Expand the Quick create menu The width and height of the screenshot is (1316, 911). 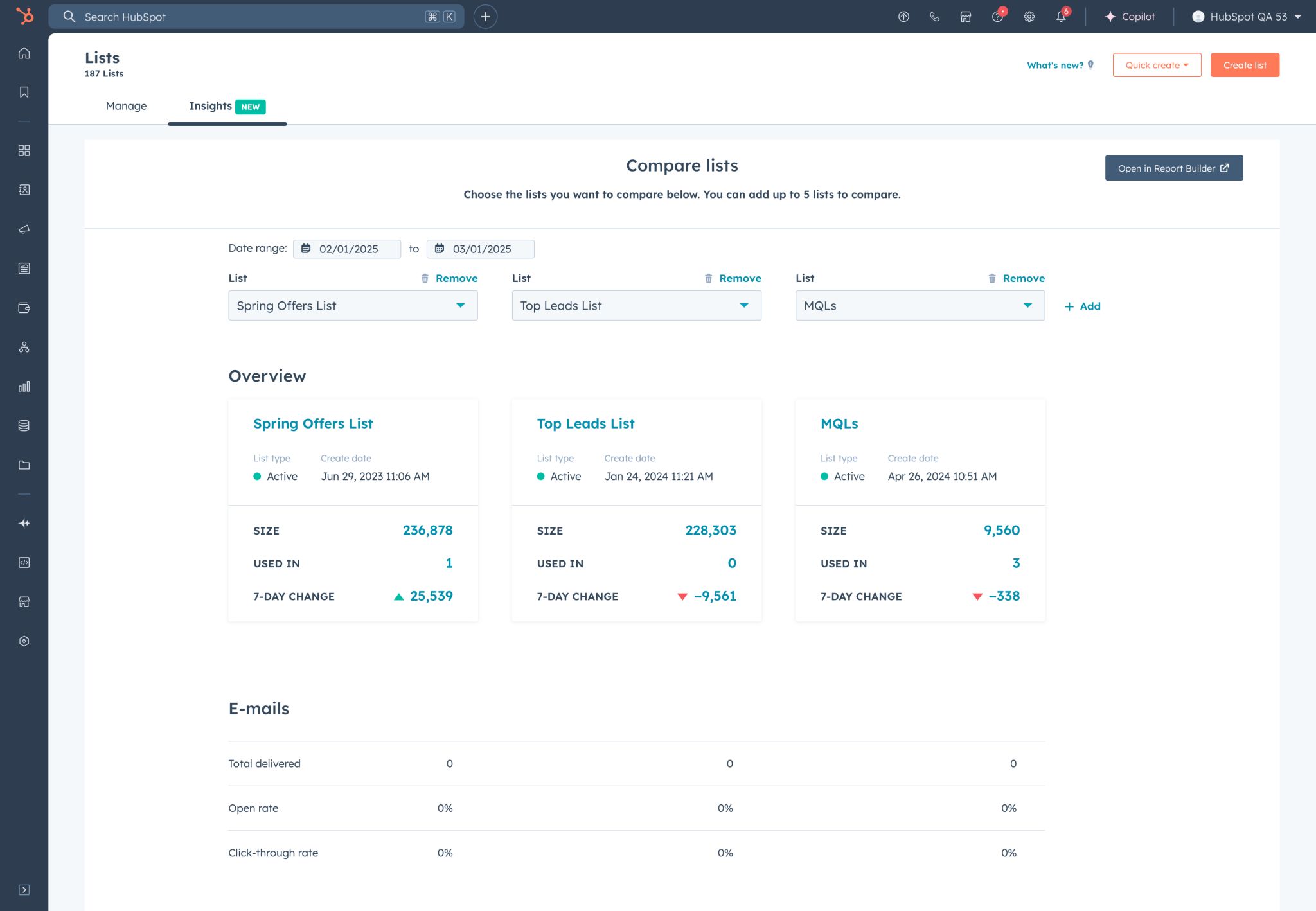click(1156, 64)
